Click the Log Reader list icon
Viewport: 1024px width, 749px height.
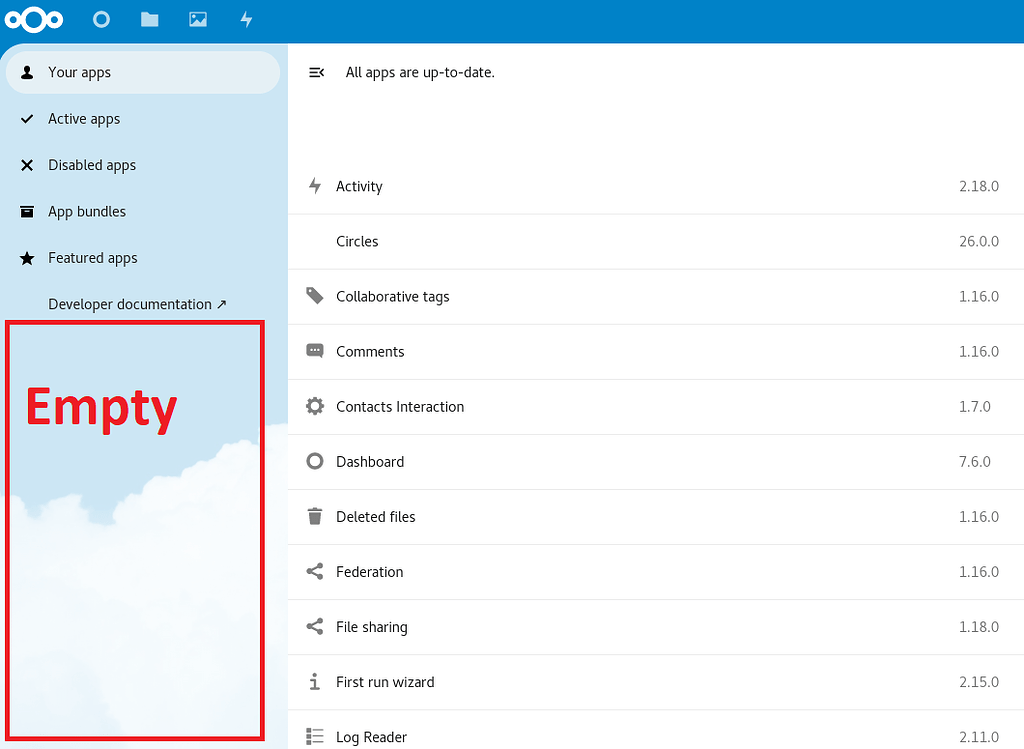coord(314,736)
